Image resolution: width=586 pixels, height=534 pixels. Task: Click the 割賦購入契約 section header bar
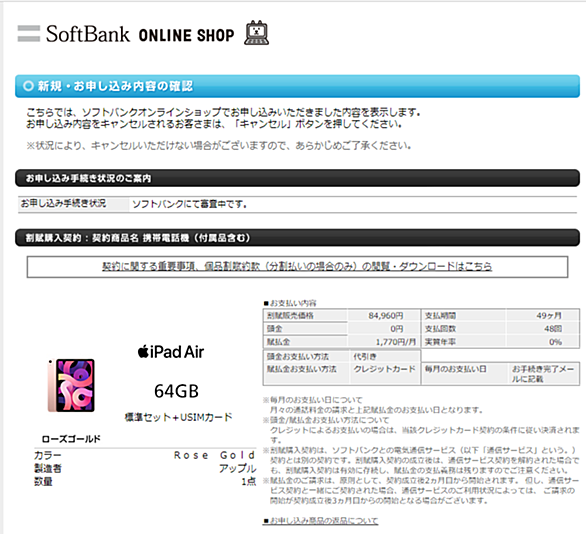pos(297,238)
